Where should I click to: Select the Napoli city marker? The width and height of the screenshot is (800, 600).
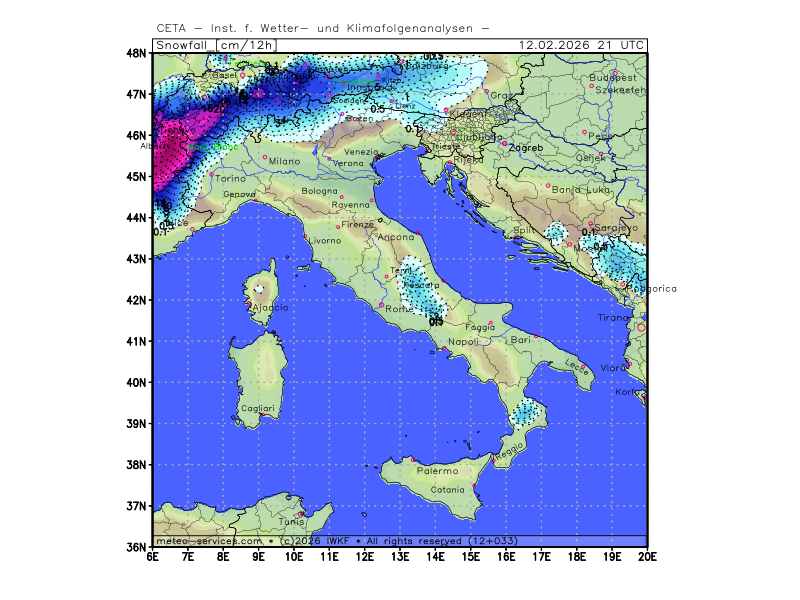tap(444, 348)
